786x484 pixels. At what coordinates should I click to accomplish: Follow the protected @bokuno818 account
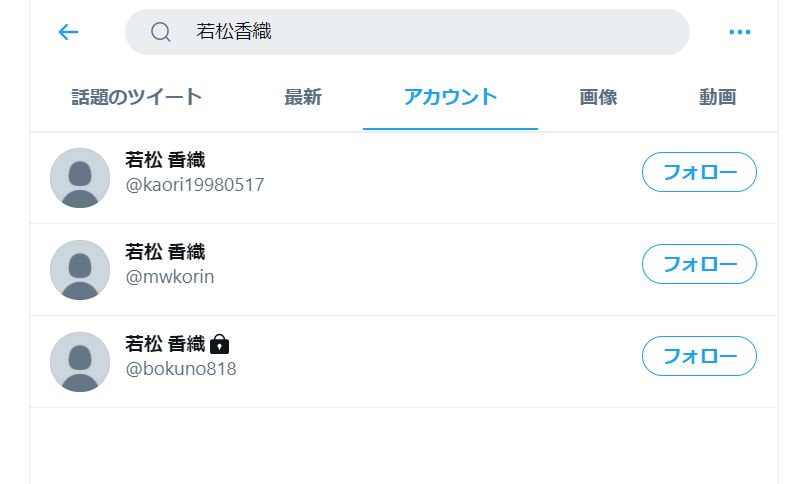(x=699, y=356)
